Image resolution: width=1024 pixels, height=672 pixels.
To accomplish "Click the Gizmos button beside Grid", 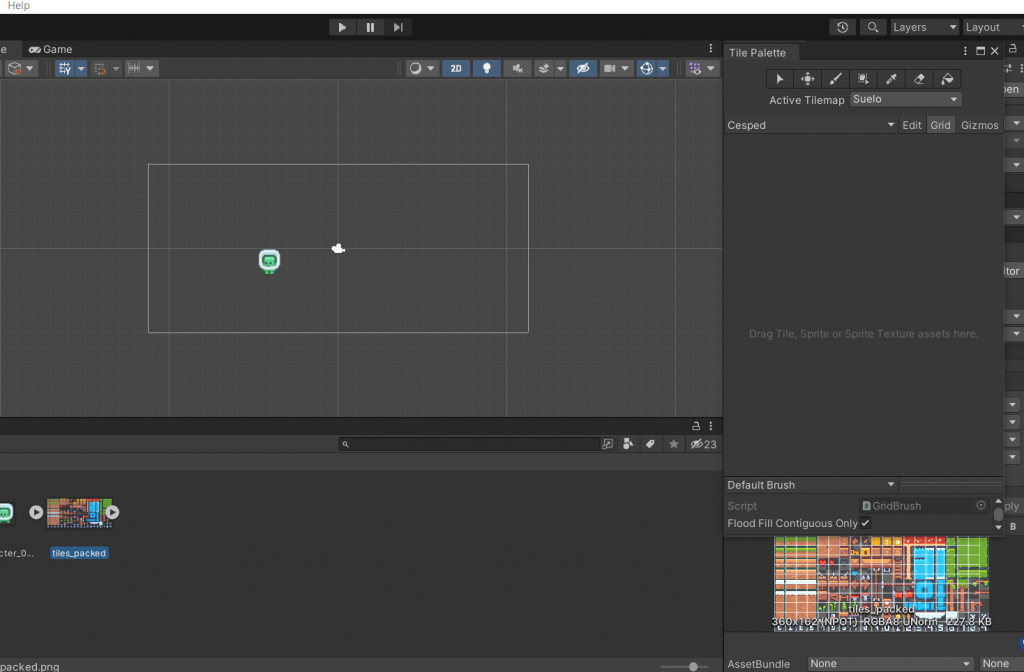I will pos(979,124).
